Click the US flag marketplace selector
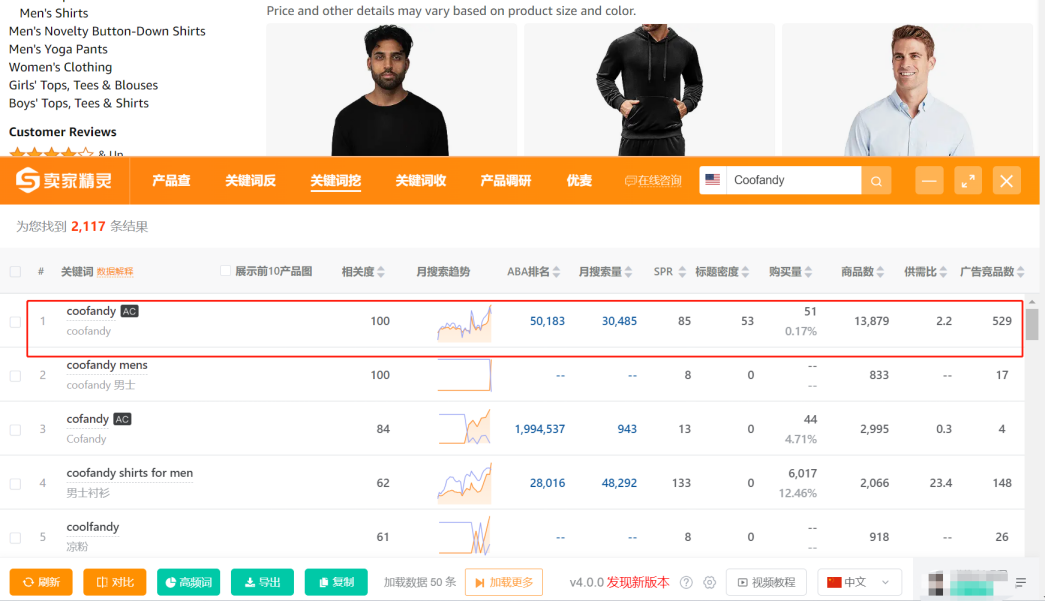This screenshot has width=1046, height=602. (x=713, y=180)
